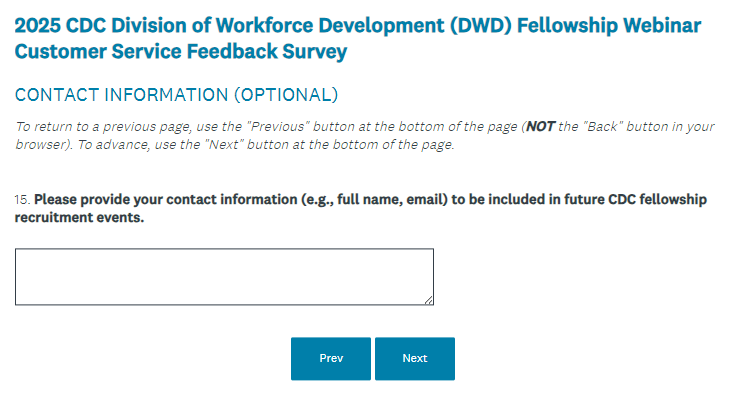Click the quoted "Back" word in instructions
Screen dimensions: 732x393
click(x=603, y=126)
